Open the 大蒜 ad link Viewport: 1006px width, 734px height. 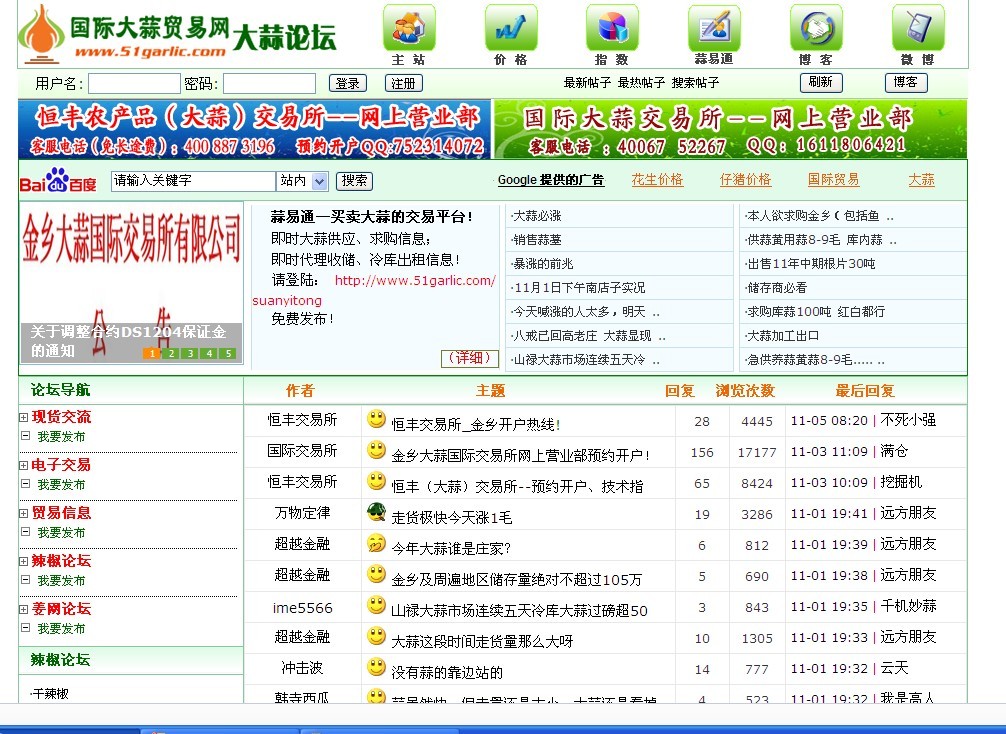coord(921,180)
